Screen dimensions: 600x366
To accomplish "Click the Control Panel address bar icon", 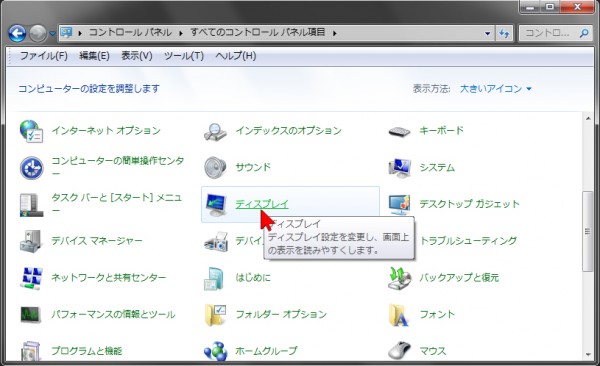I will (x=66, y=33).
